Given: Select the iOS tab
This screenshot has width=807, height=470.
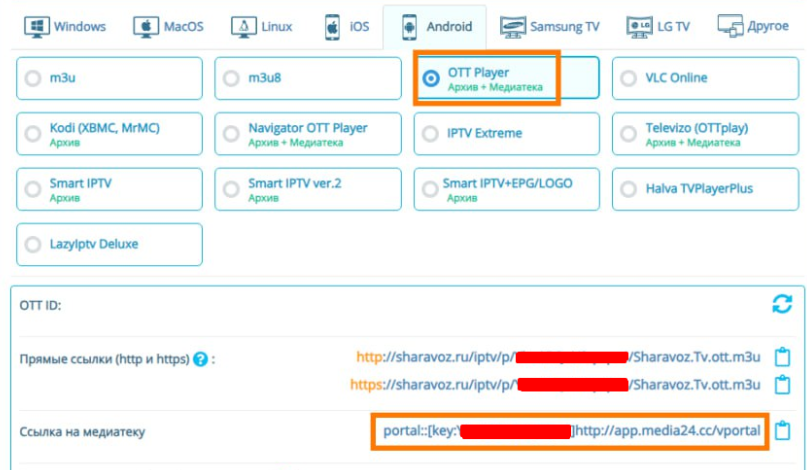Looking at the screenshot, I should tap(347, 26).
